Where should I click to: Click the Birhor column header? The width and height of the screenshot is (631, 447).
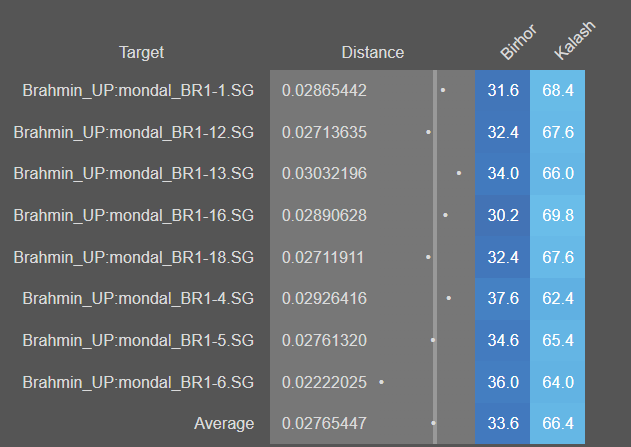(518, 42)
